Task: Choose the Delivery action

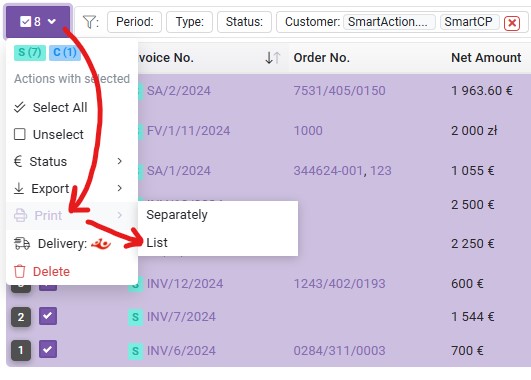Action: (72, 244)
